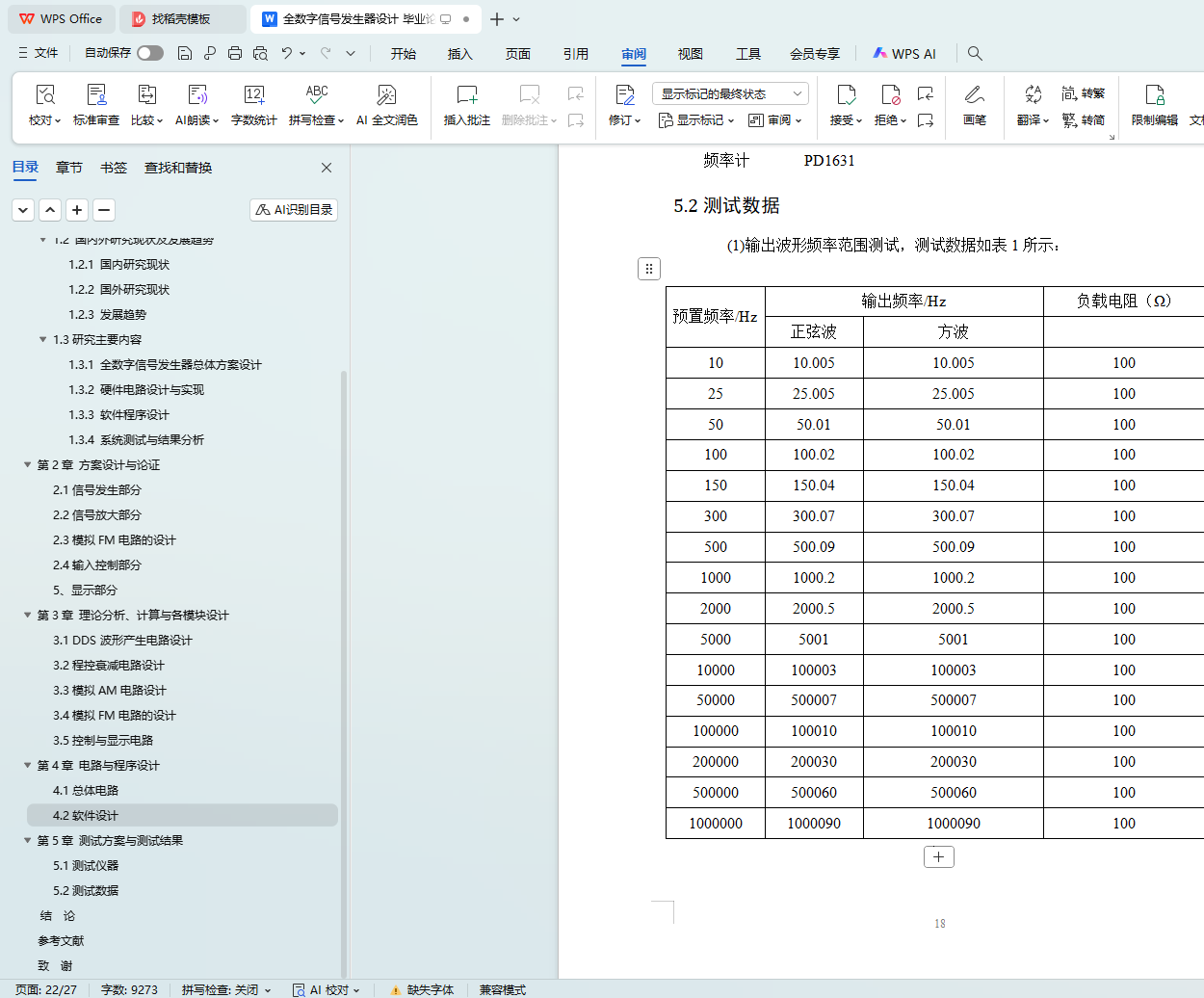Jump to 5.1 测试仪器 in outline

(86, 866)
